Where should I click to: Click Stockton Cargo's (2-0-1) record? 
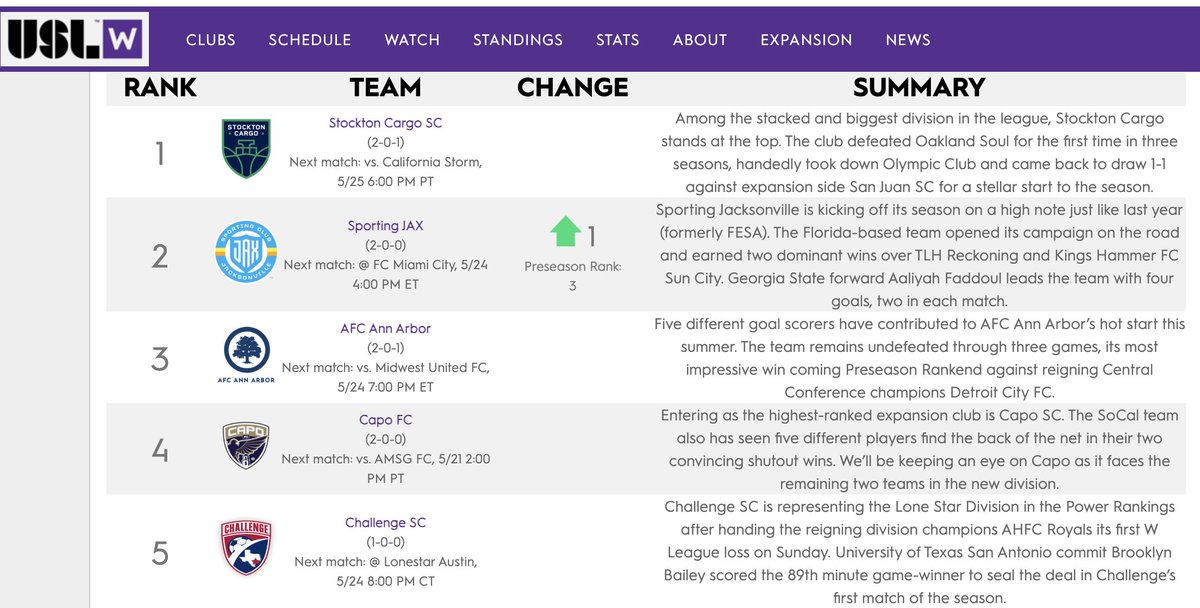[385, 143]
